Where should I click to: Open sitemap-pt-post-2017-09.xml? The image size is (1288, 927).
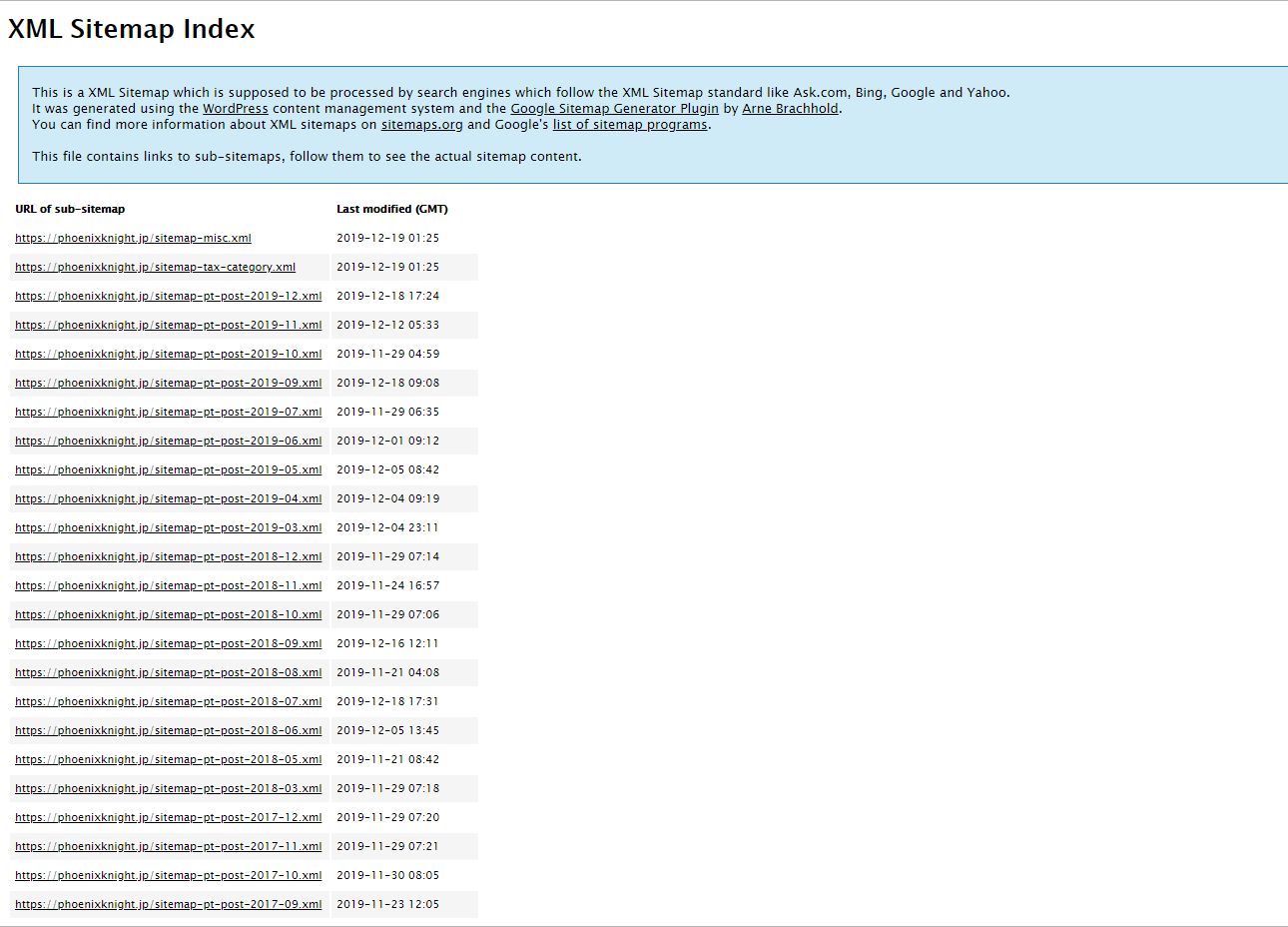tap(168, 905)
